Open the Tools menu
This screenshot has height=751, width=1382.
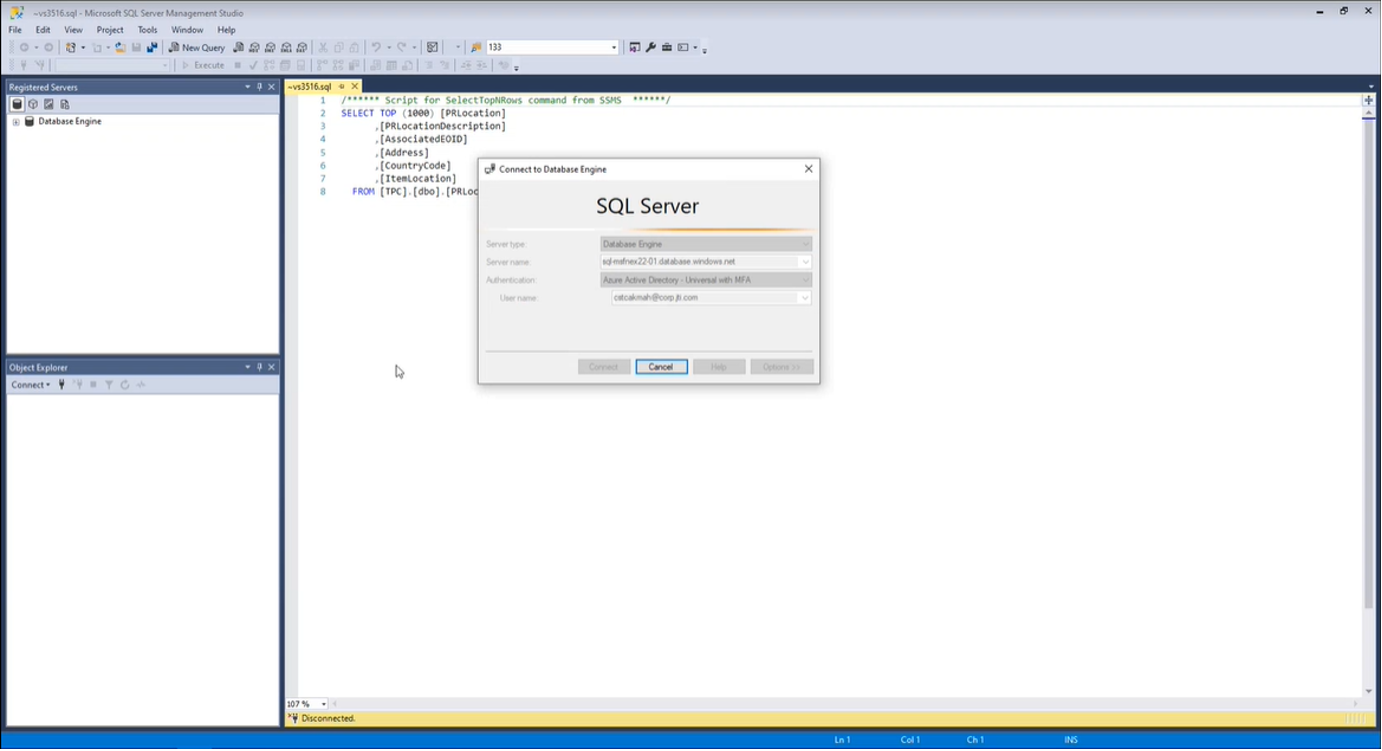click(x=148, y=30)
